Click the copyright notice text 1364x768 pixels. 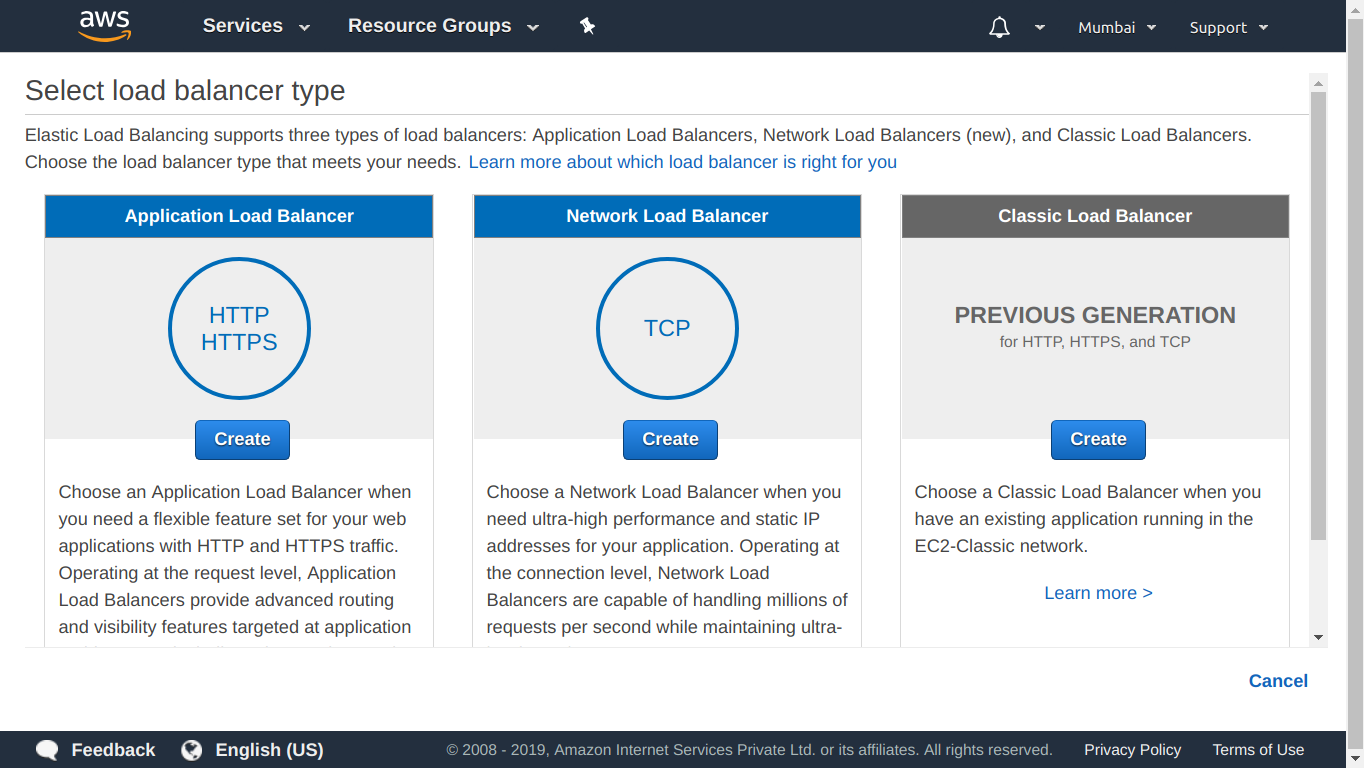749,750
